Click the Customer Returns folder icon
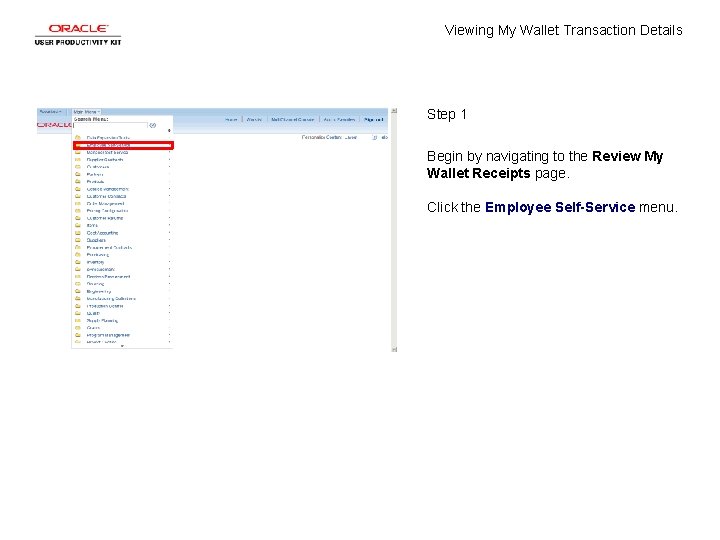This screenshot has width=720, height=540. [x=78, y=218]
